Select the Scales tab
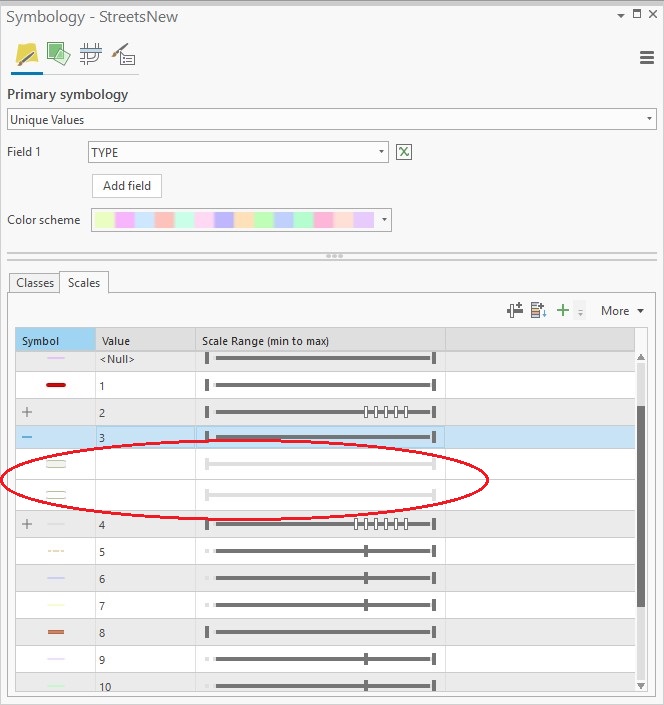 [x=84, y=283]
